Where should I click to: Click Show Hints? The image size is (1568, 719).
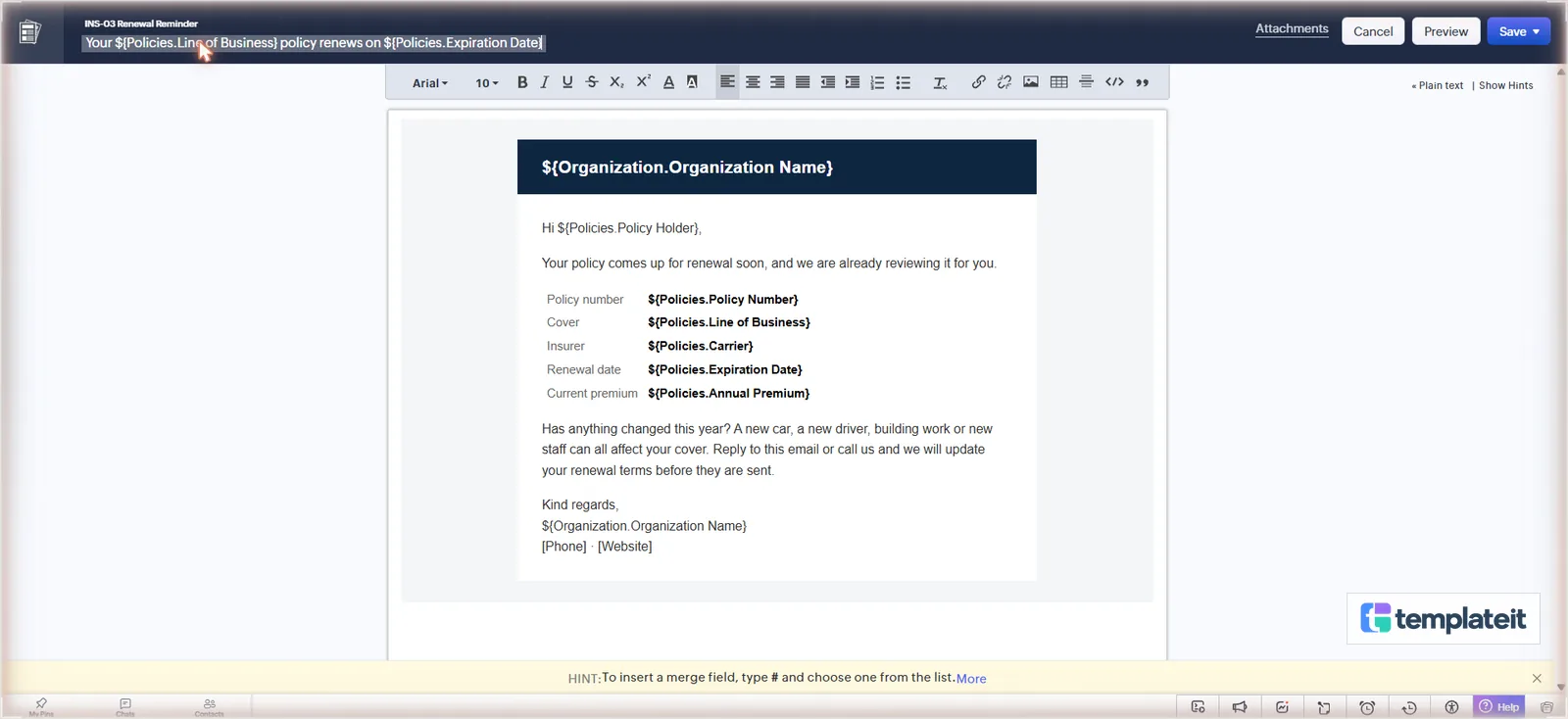click(x=1505, y=85)
